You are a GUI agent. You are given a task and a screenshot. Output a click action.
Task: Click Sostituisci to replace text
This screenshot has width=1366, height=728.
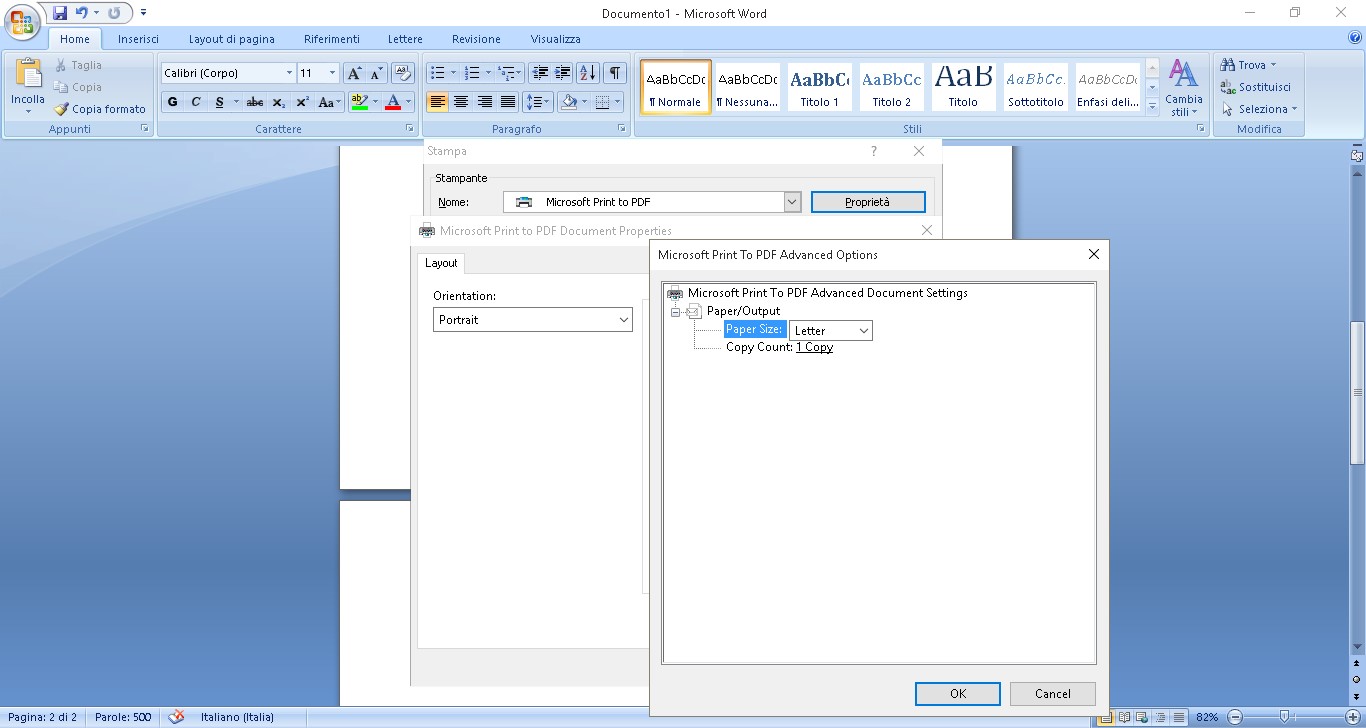coord(1256,87)
